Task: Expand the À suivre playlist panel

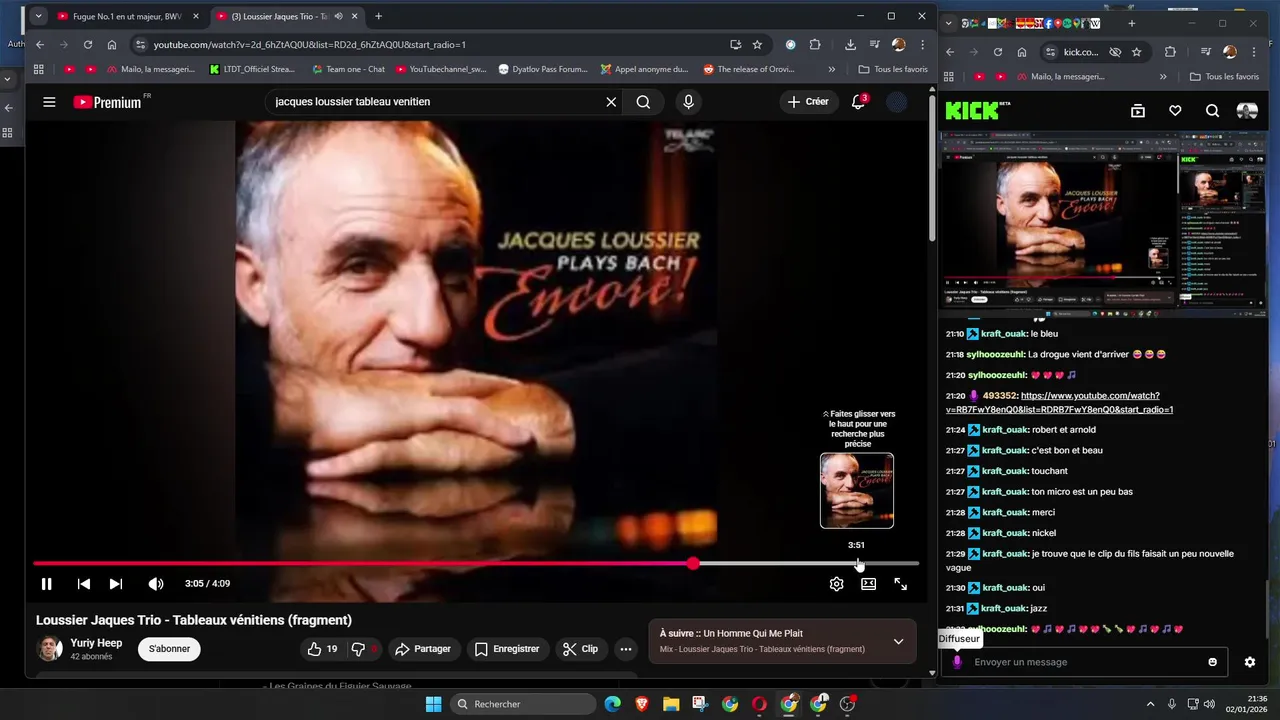Action: [x=898, y=641]
